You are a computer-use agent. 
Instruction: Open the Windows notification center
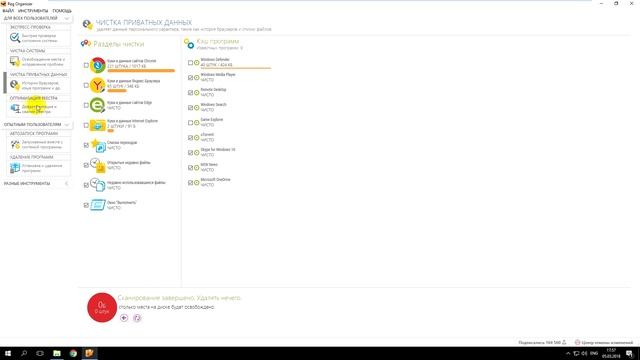629,353
